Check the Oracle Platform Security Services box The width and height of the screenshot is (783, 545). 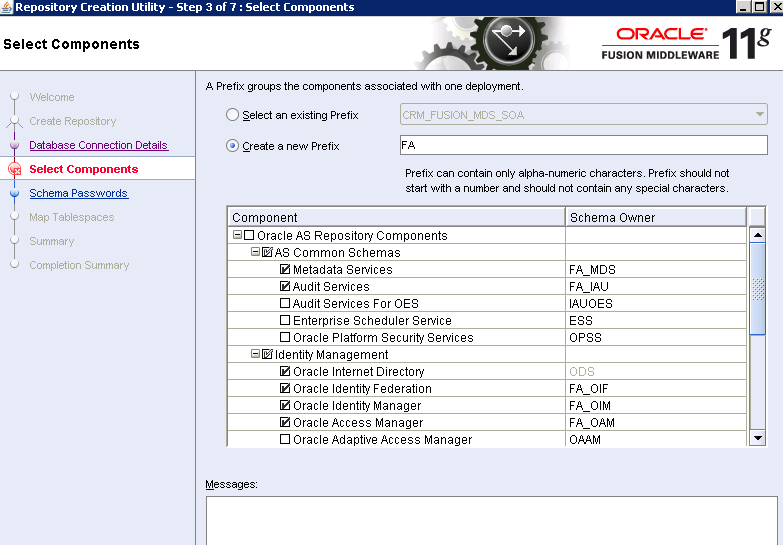tap(285, 338)
